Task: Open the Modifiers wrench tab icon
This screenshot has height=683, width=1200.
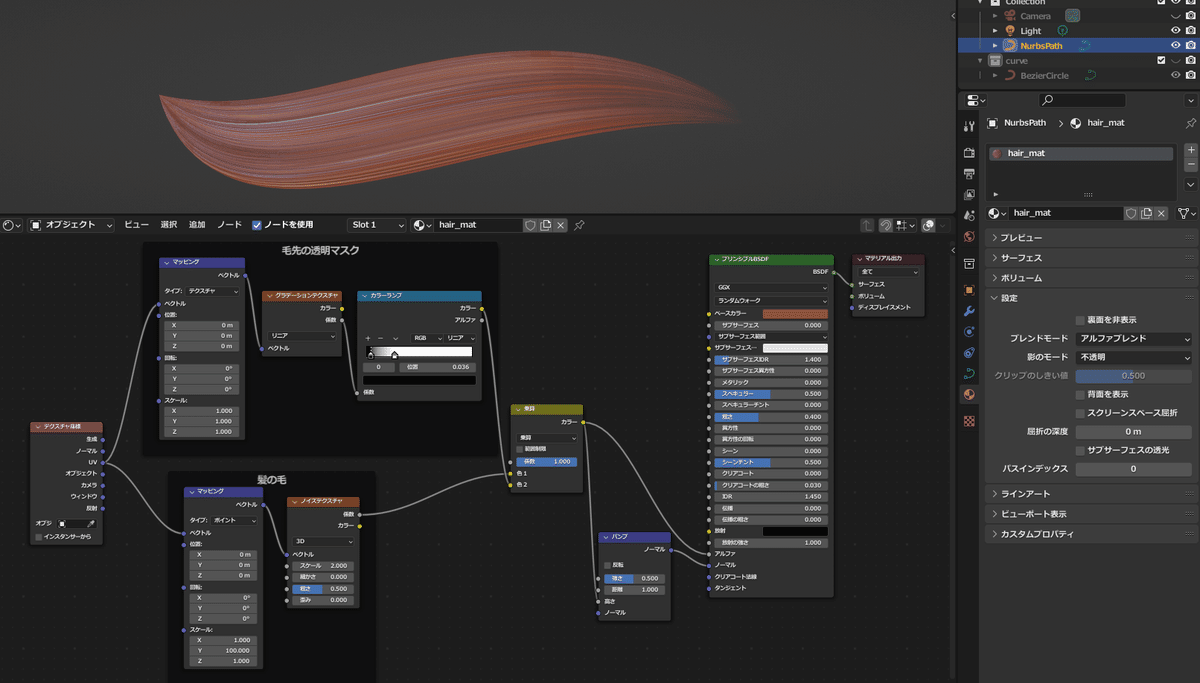Action: point(968,311)
